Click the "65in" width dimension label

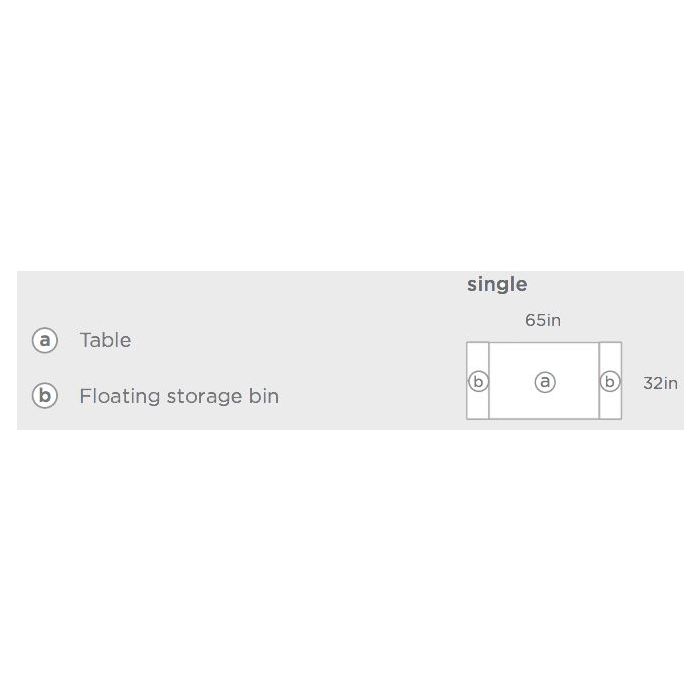(x=543, y=321)
